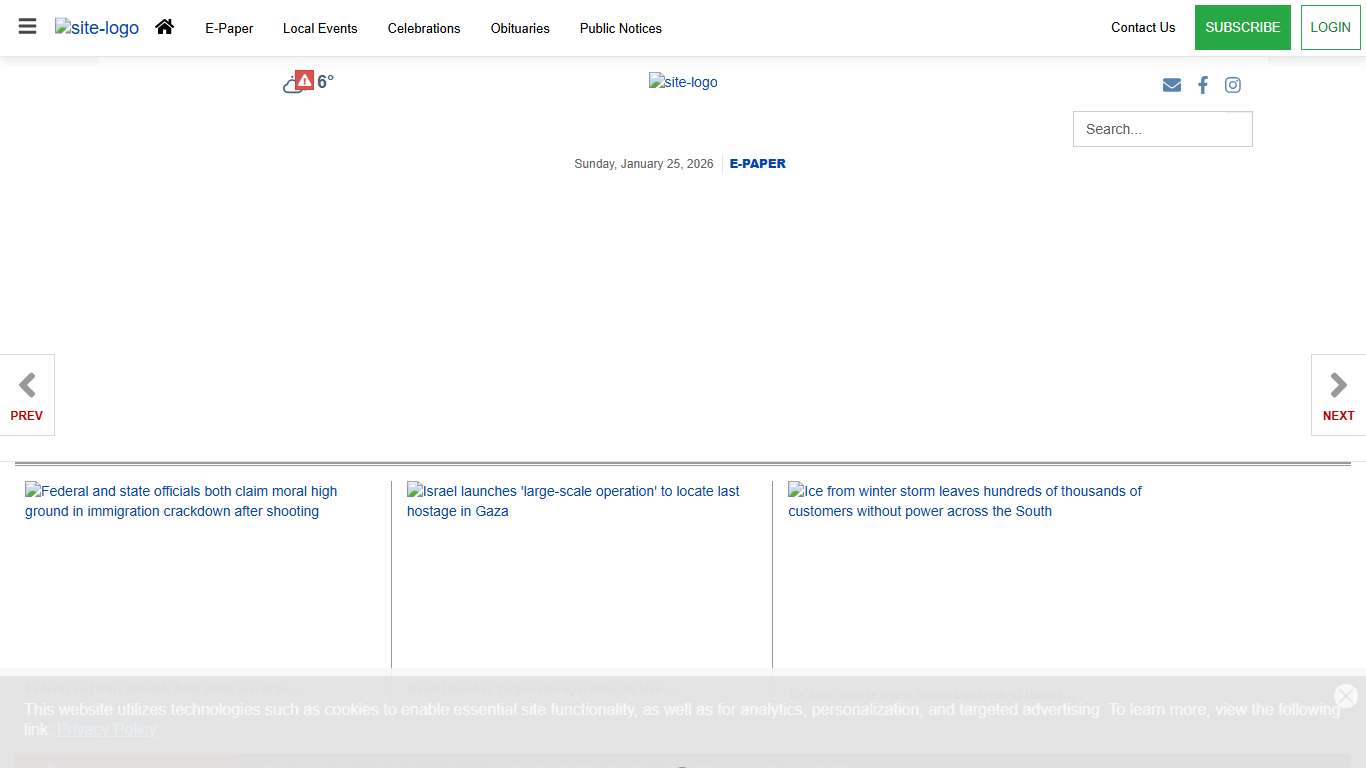Select Local Events menu item

[320, 28]
